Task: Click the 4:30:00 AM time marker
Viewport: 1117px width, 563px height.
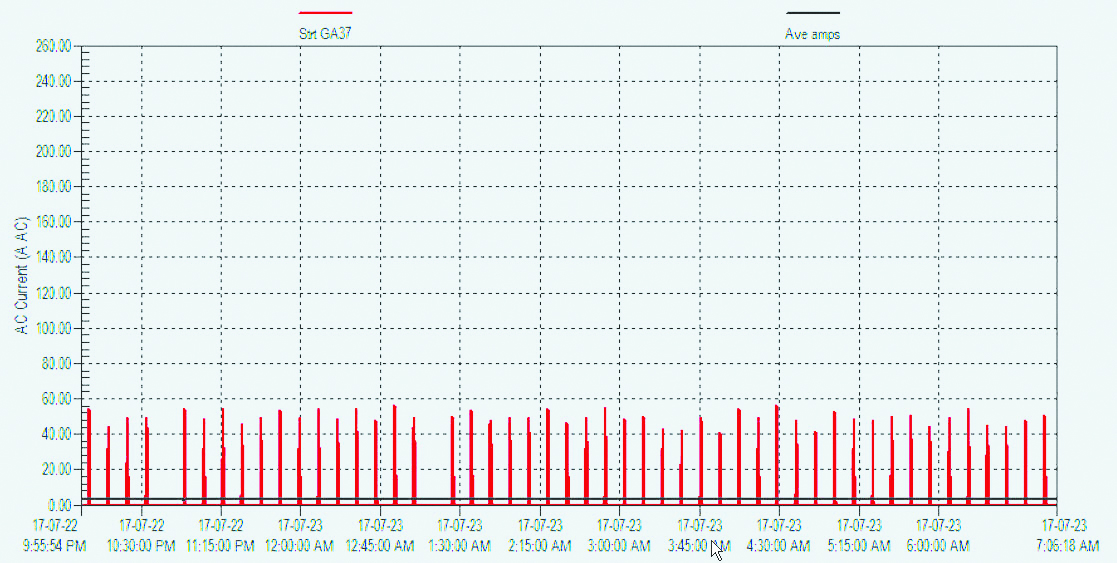Action: (x=779, y=546)
